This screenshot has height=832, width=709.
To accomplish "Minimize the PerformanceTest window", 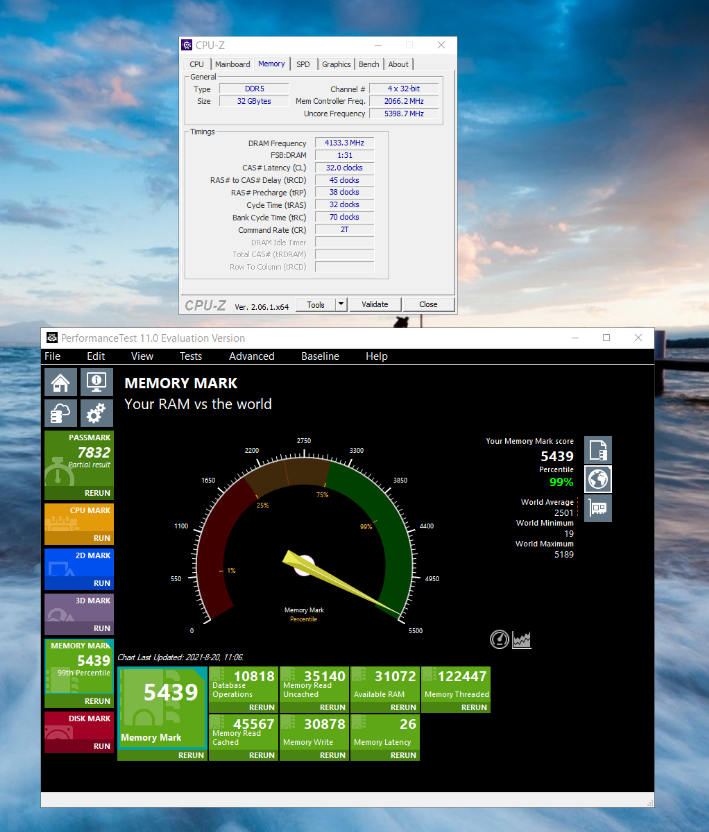I will [575, 338].
